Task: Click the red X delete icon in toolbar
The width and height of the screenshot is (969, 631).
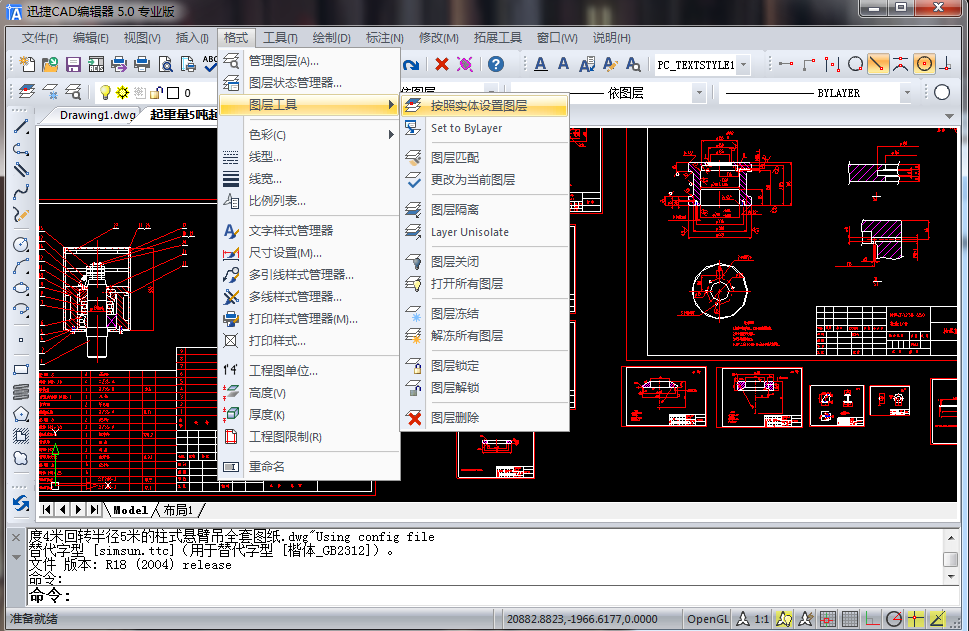Action: [441, 64]
